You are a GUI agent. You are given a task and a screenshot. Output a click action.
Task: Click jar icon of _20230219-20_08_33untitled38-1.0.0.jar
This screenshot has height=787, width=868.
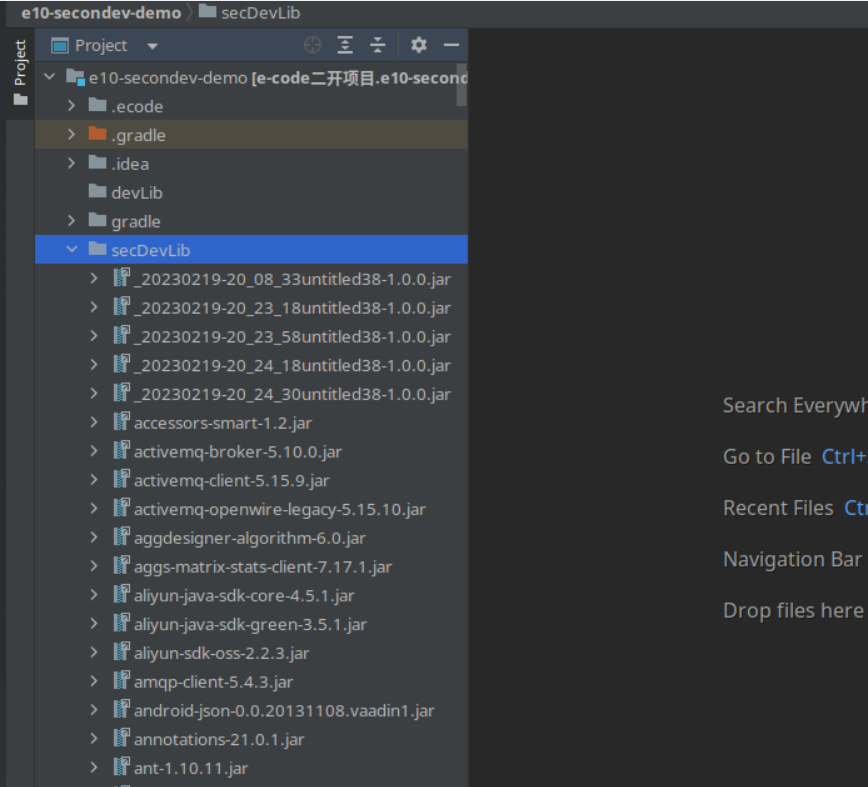(121, 277)
